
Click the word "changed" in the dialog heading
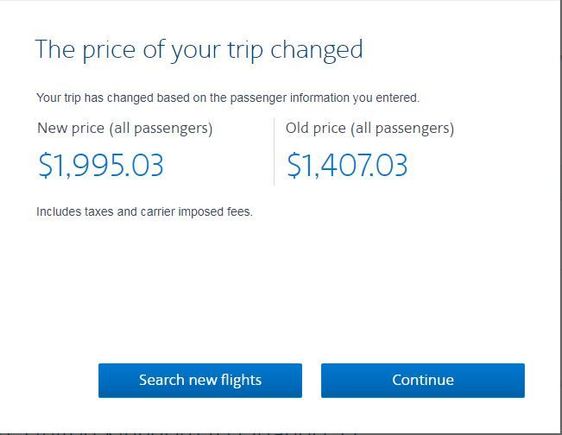pyautogui.click(x=316, y=51)
